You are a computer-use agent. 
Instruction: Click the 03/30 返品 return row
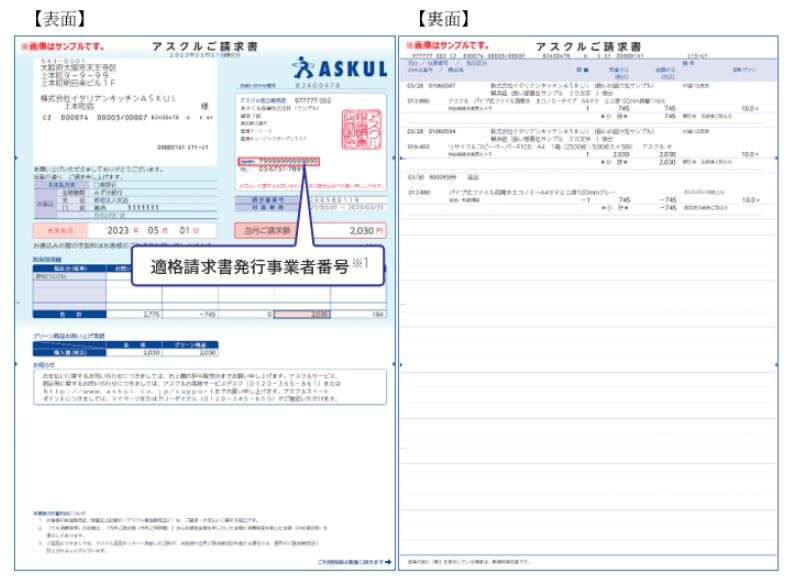(443, 177)
